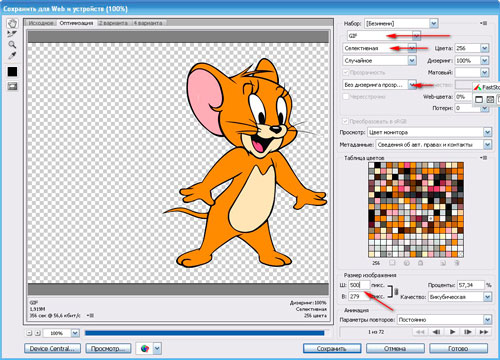Click the Сохранить button
Screen dimensions: 500x360
332,349
